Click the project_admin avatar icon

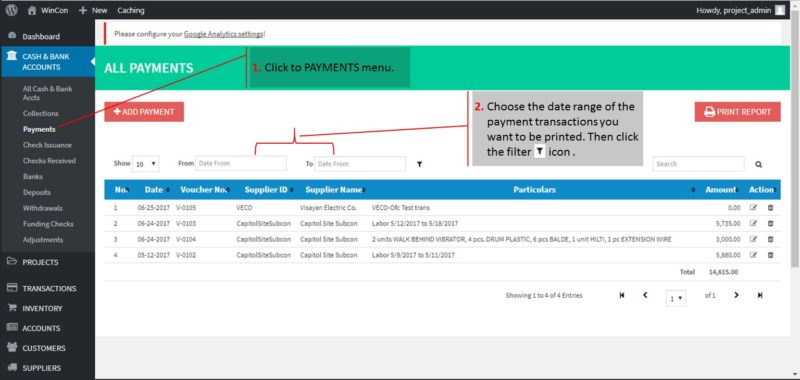click(780, 10)
